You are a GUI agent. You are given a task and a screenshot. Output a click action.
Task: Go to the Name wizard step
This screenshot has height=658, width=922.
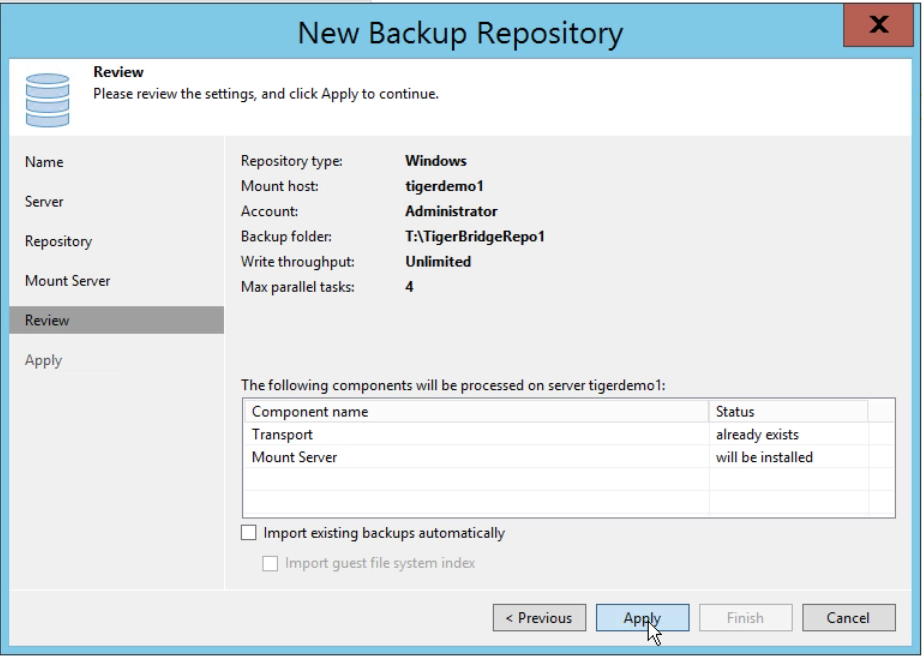[x=44, y=162]
